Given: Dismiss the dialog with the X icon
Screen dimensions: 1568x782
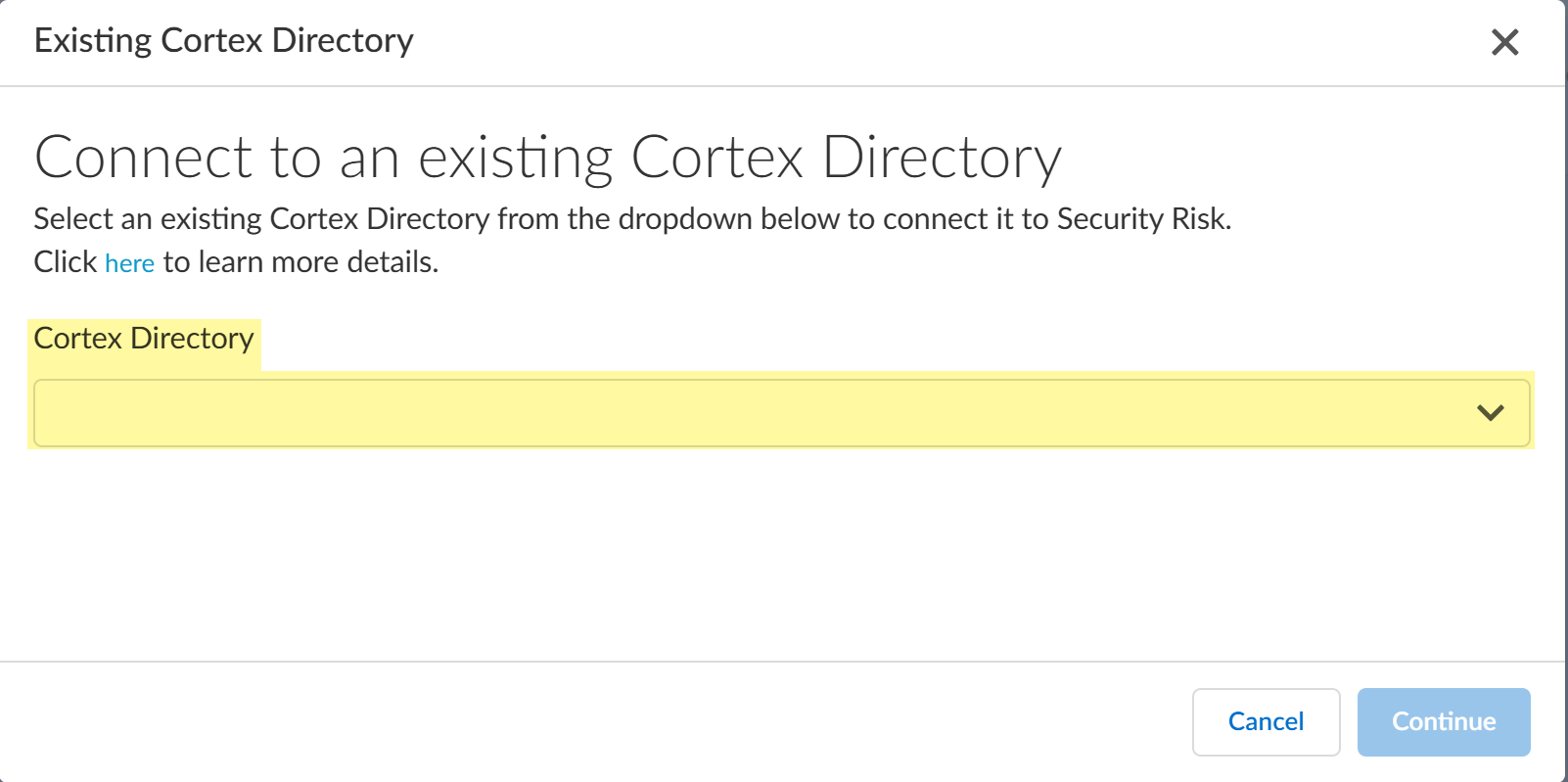Looking at the screenshot, I should [x=1504, y=42].
